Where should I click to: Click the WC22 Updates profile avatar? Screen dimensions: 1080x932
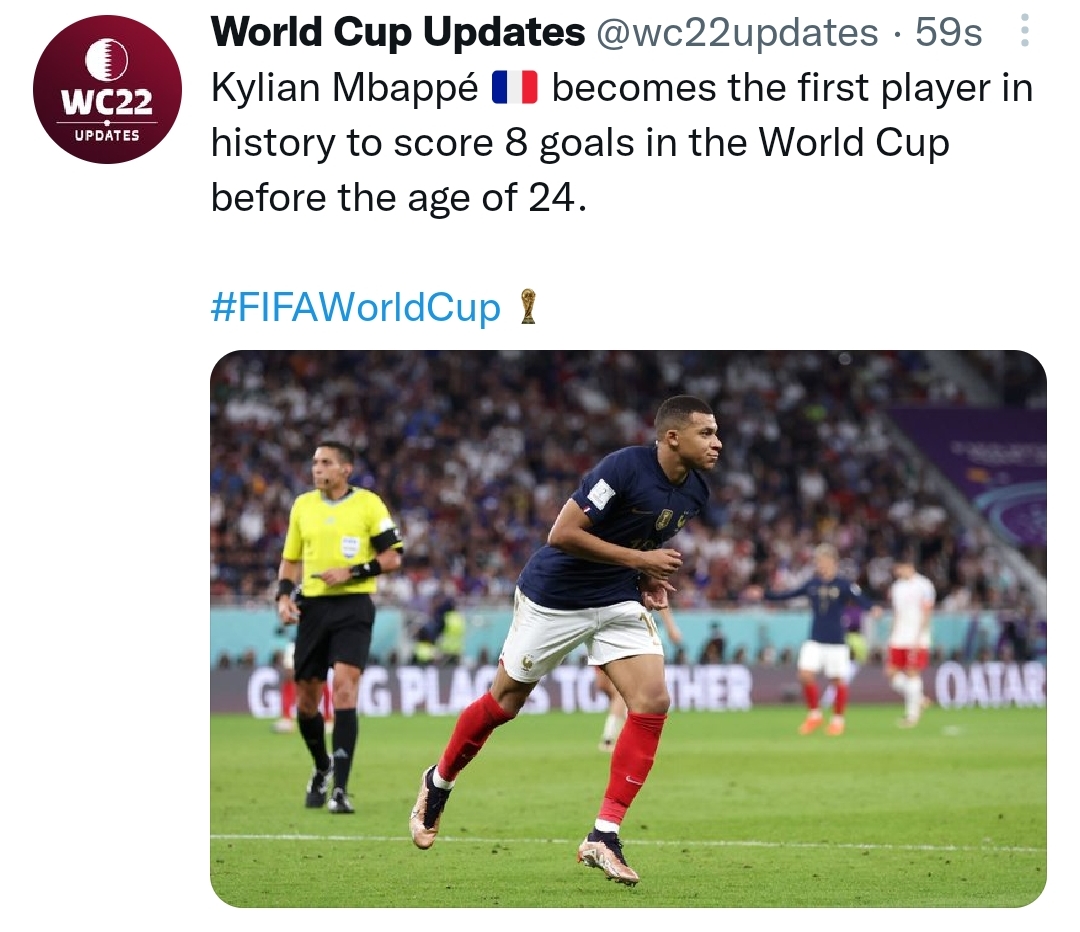107,89
